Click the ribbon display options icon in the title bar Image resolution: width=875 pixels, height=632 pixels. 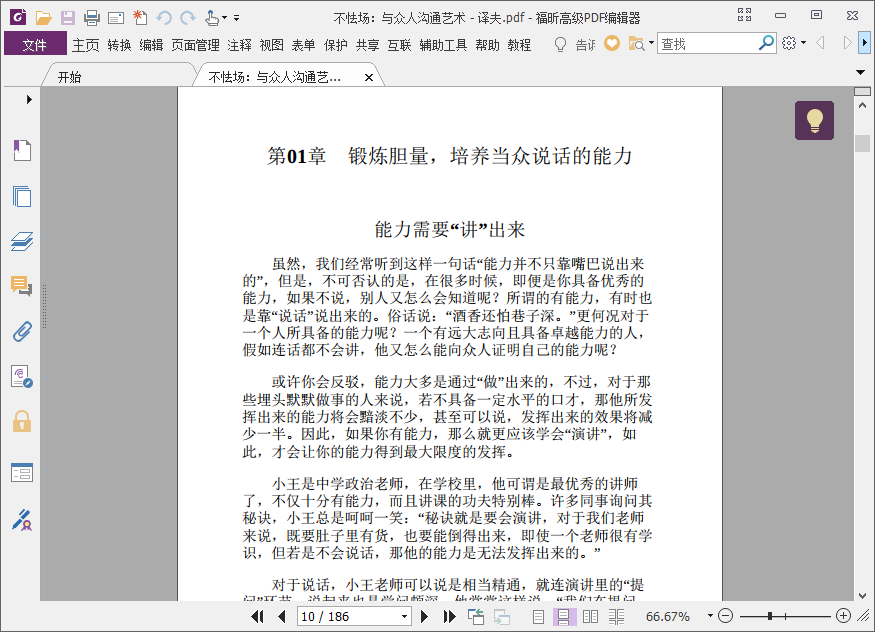pos(744,15)
